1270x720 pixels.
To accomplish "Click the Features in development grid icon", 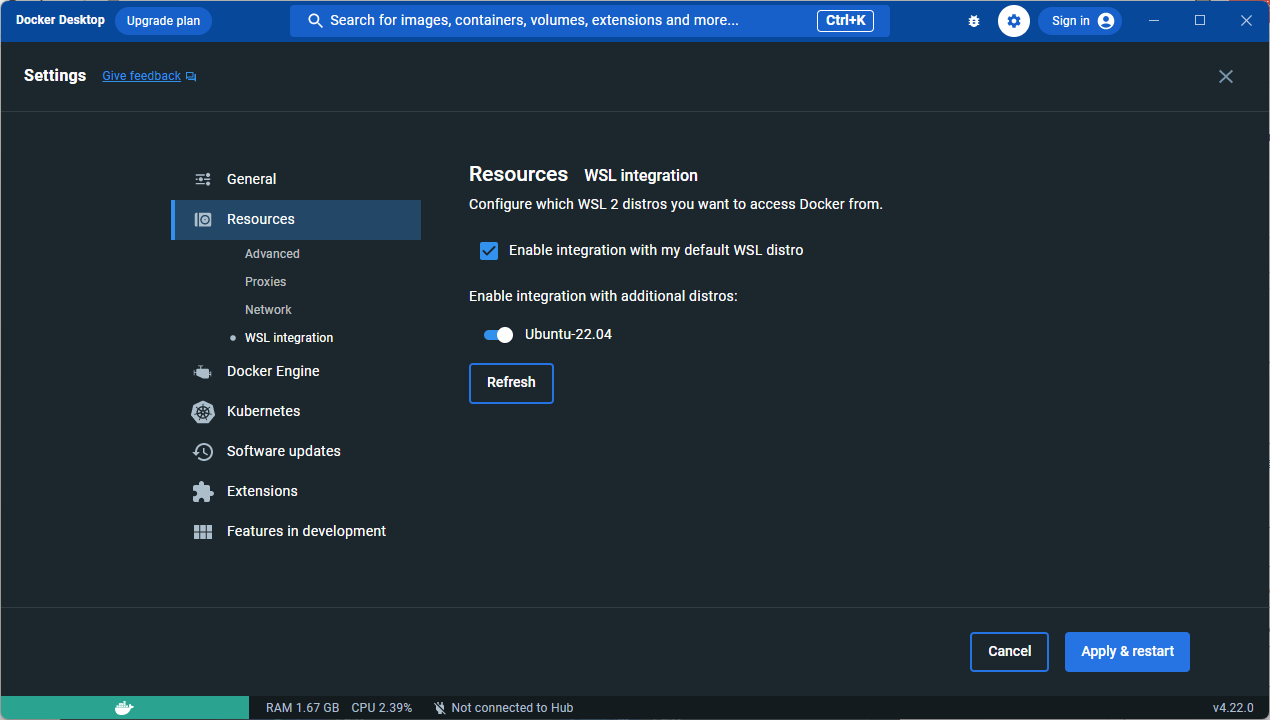I will (203, 531).
